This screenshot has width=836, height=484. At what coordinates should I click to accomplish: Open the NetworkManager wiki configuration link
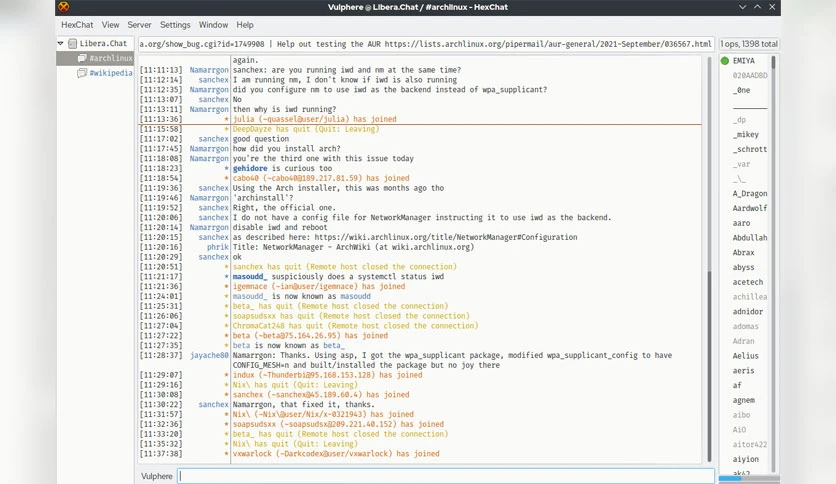(446, 237)
